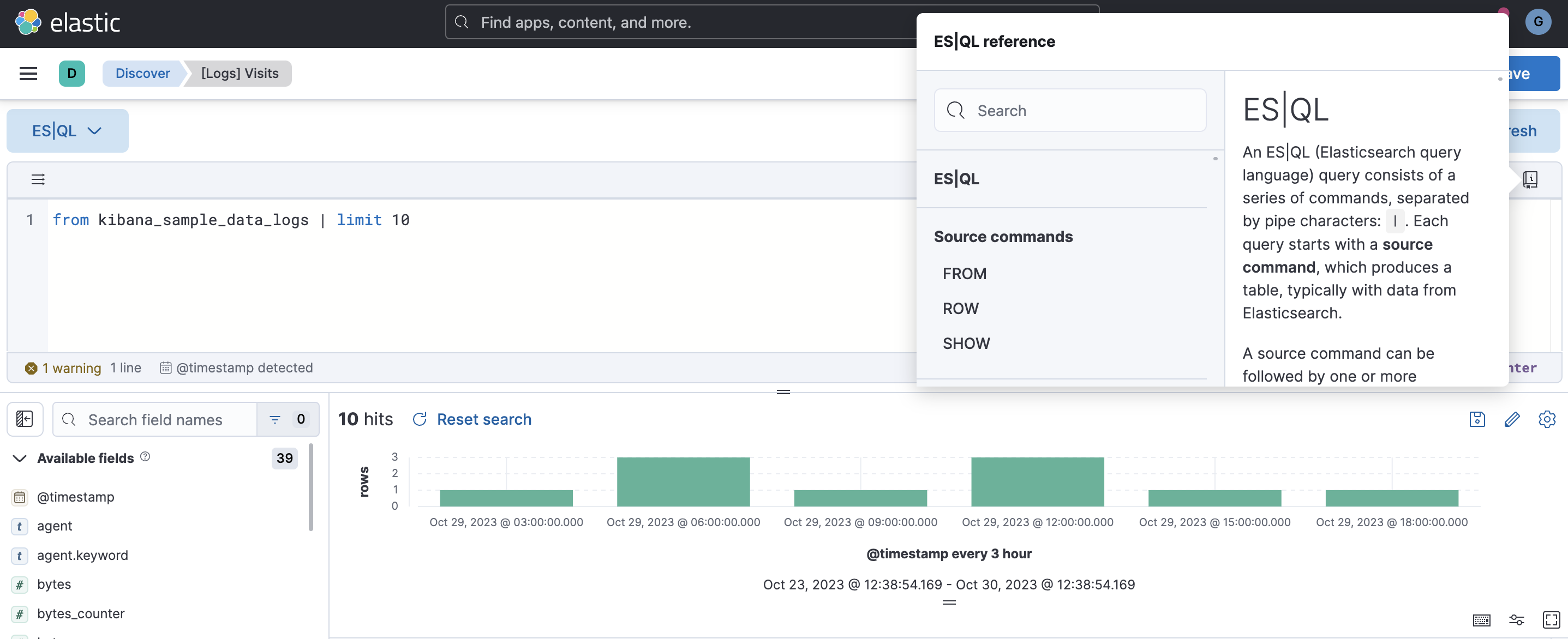Navigate to Discover via the breadcrumb
1568x639 pixels.
142,73
